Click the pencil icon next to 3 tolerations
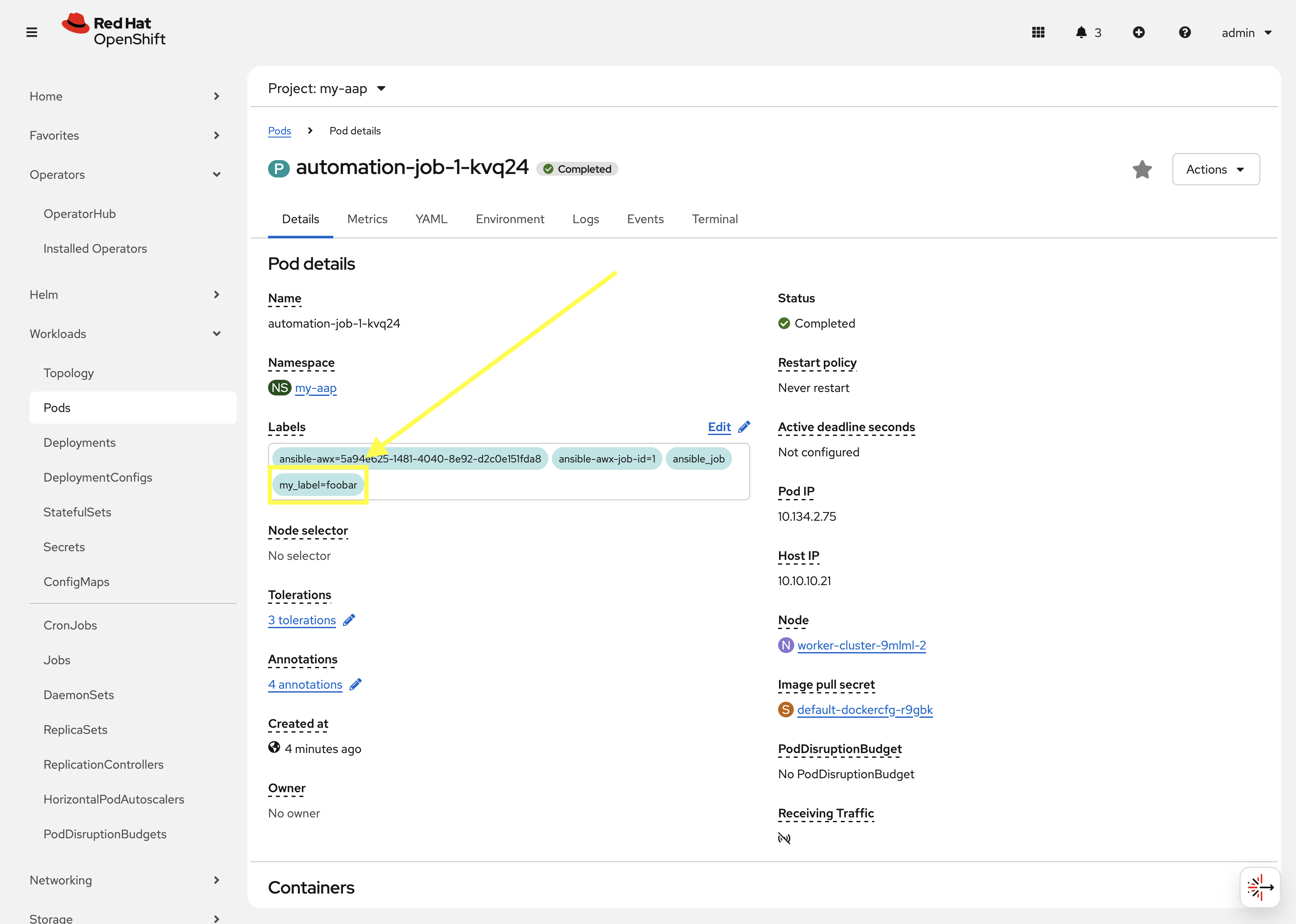The width and height of the screenshot is (1296, 924). click(x=349, y=619)
